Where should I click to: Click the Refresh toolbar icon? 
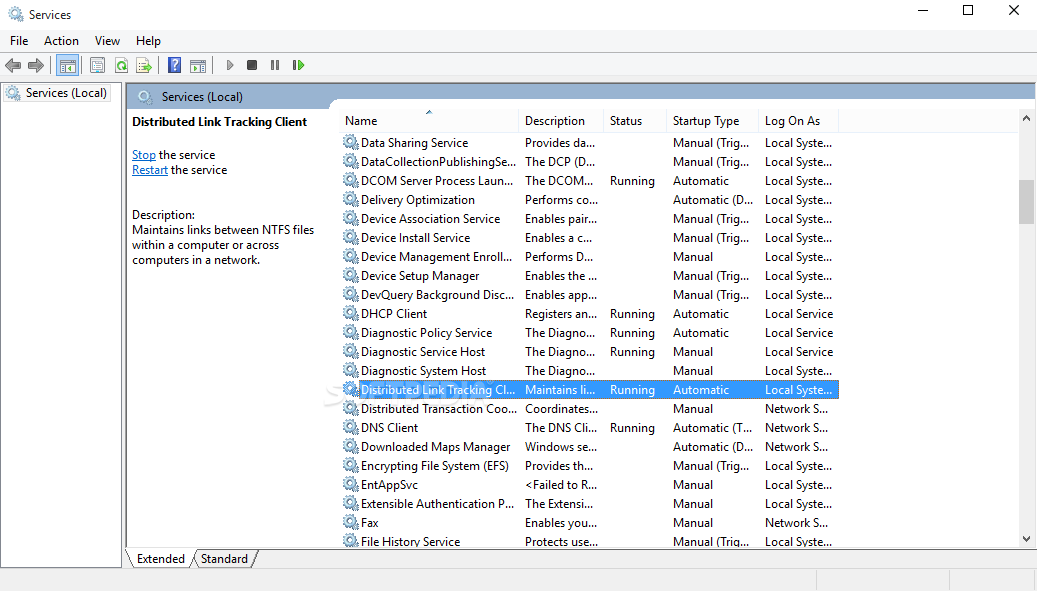click(121, 65)
